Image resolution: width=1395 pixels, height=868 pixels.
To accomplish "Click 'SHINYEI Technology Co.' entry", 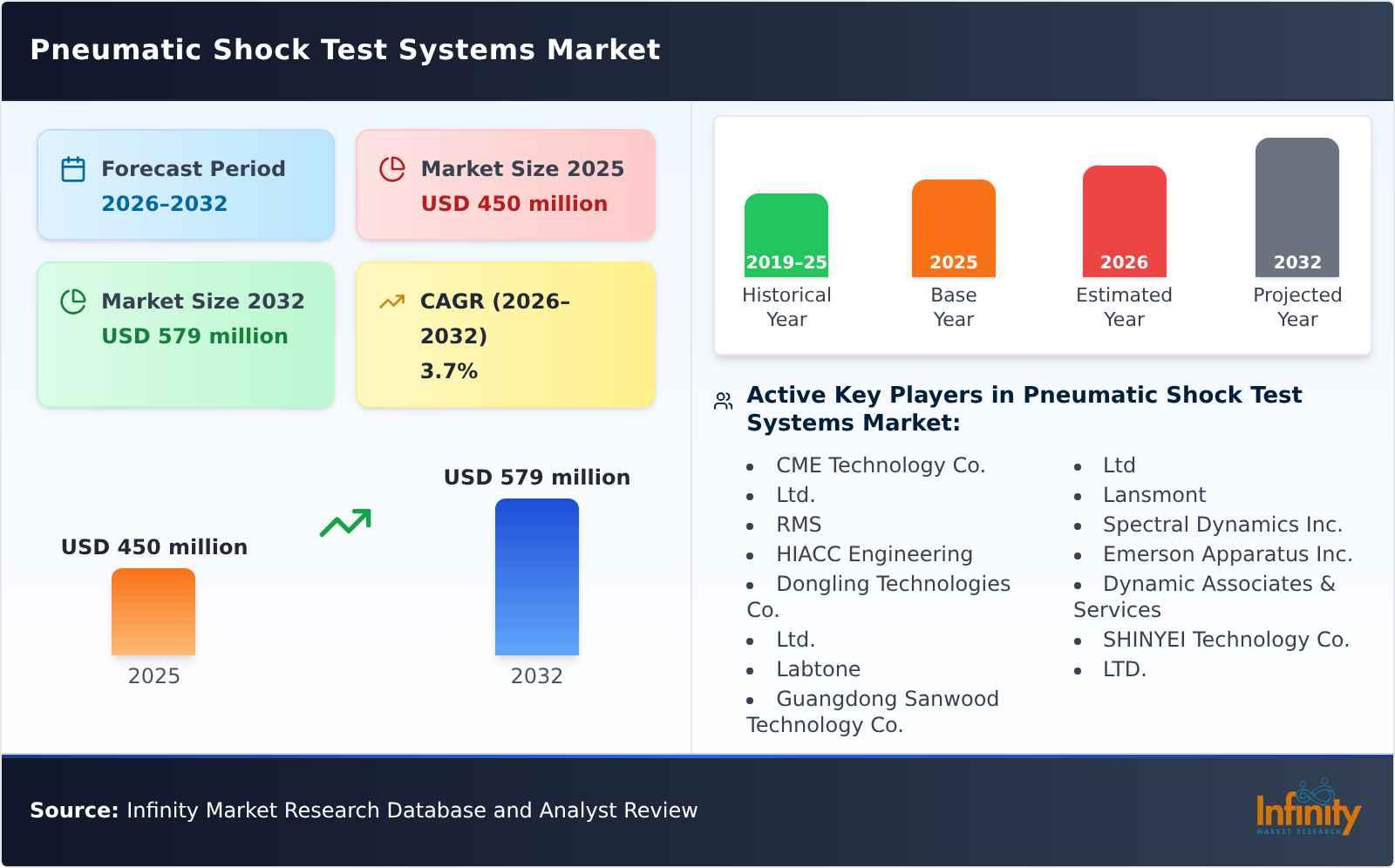I will (1226, 640).
